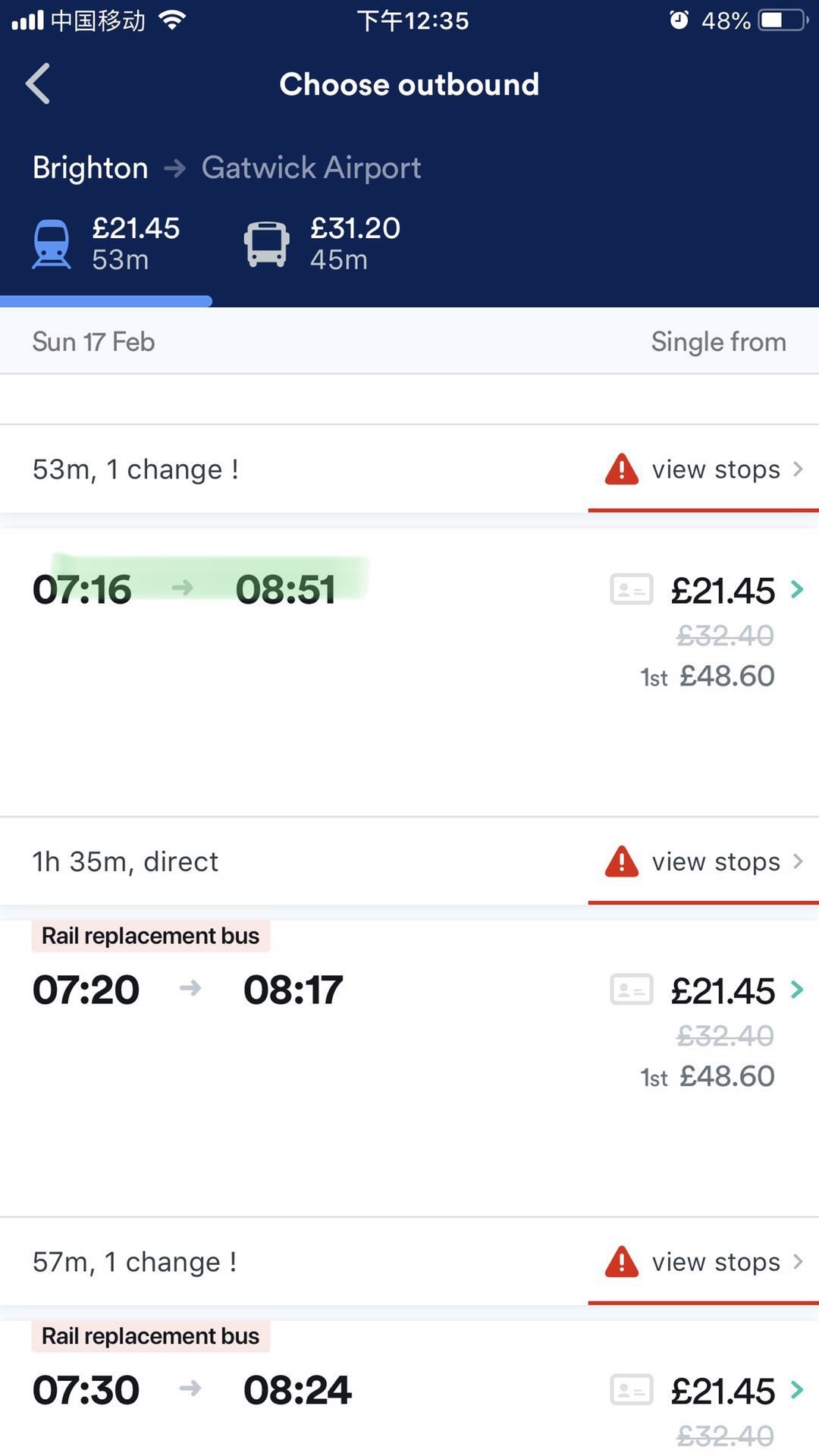Tap railcard icon beside 07:16 fare
This screenshot has width=819, height=1456.
pos(631,589)
